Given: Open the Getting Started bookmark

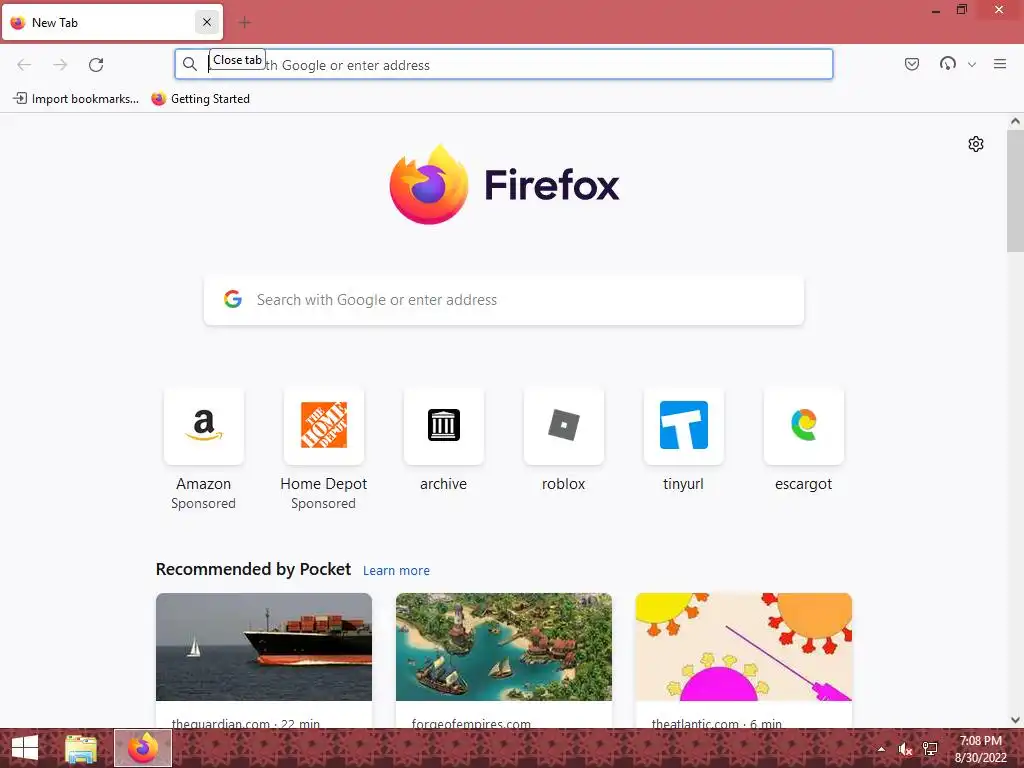Looking at the screenshot, I should [x=200, y=99].
